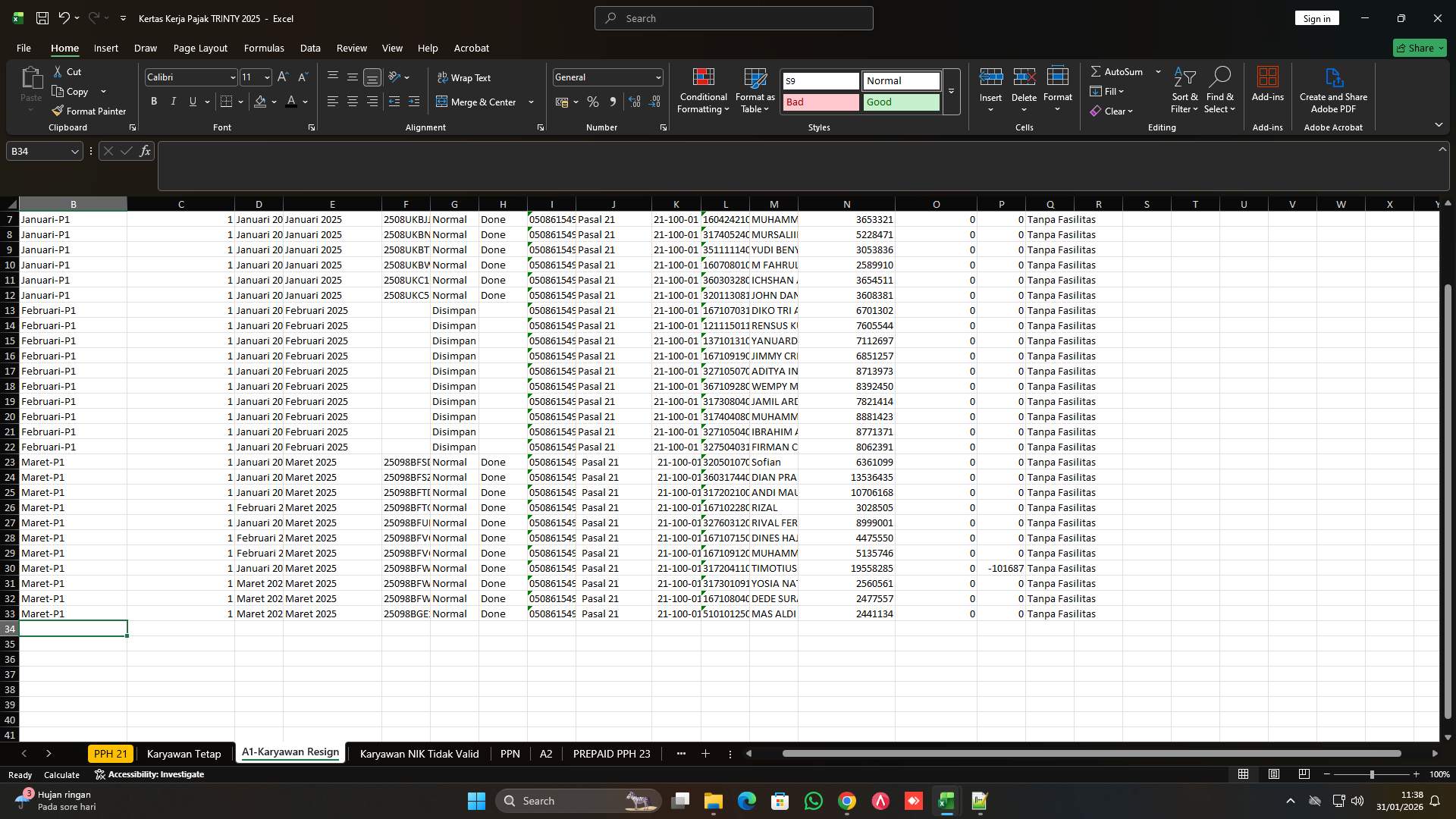The width and height of the screenshot is (1456, 819).
Task: Select the PREPAID PPH 23 sheet
Action: 611,753
